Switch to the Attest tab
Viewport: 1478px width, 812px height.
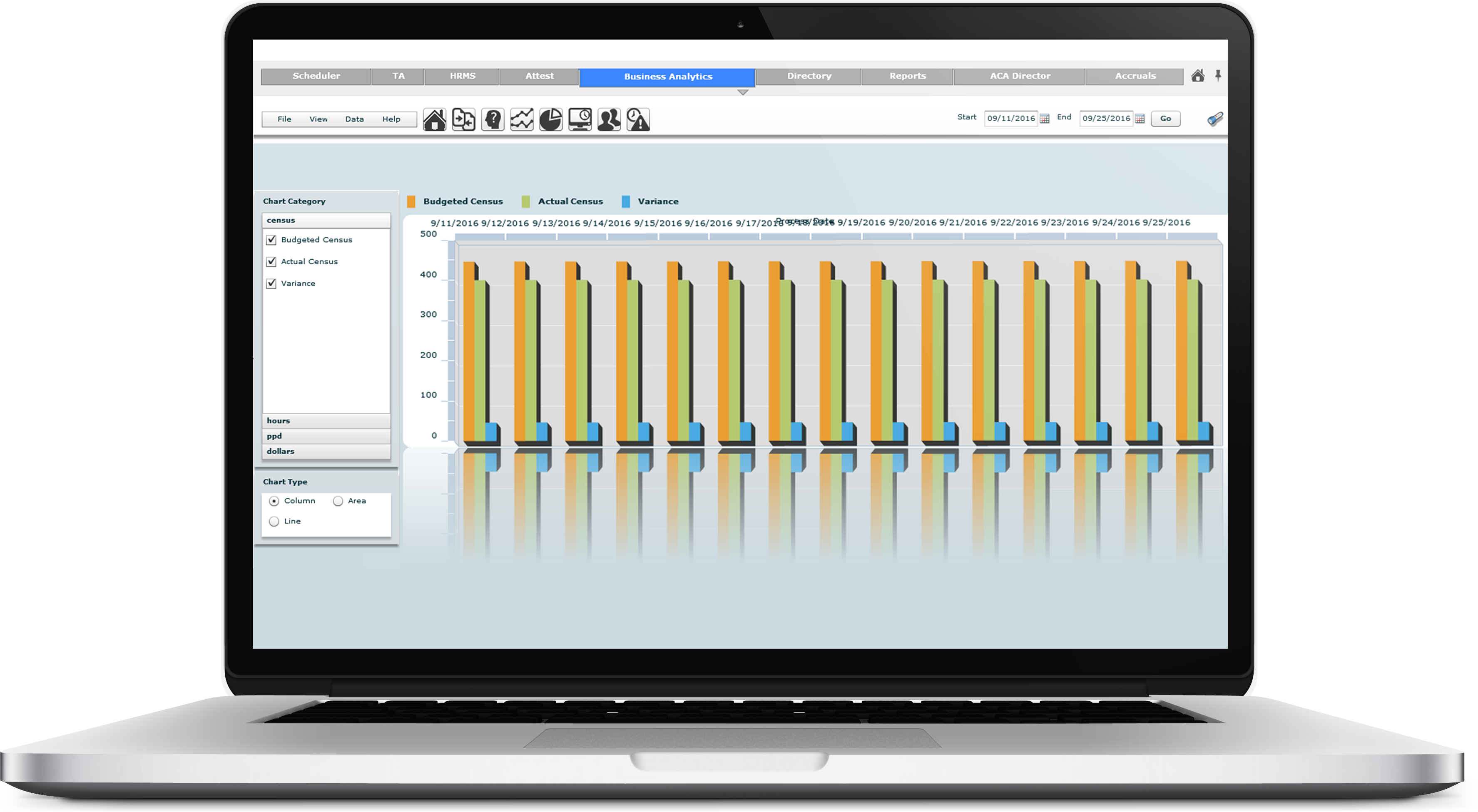pyautogui.click(x=539, y=76)
